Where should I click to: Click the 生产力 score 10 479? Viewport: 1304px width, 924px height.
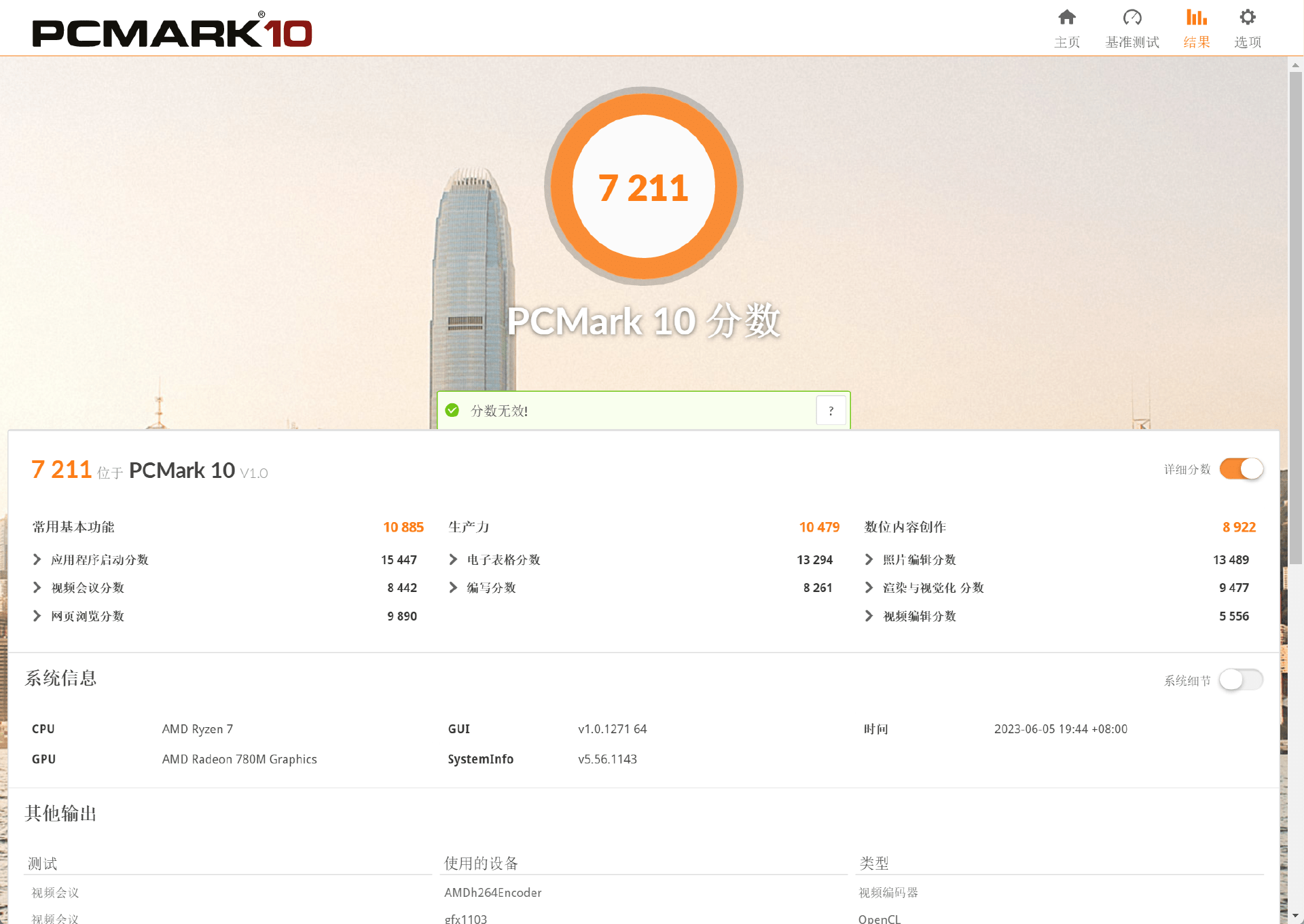click(x=819, y=527)
